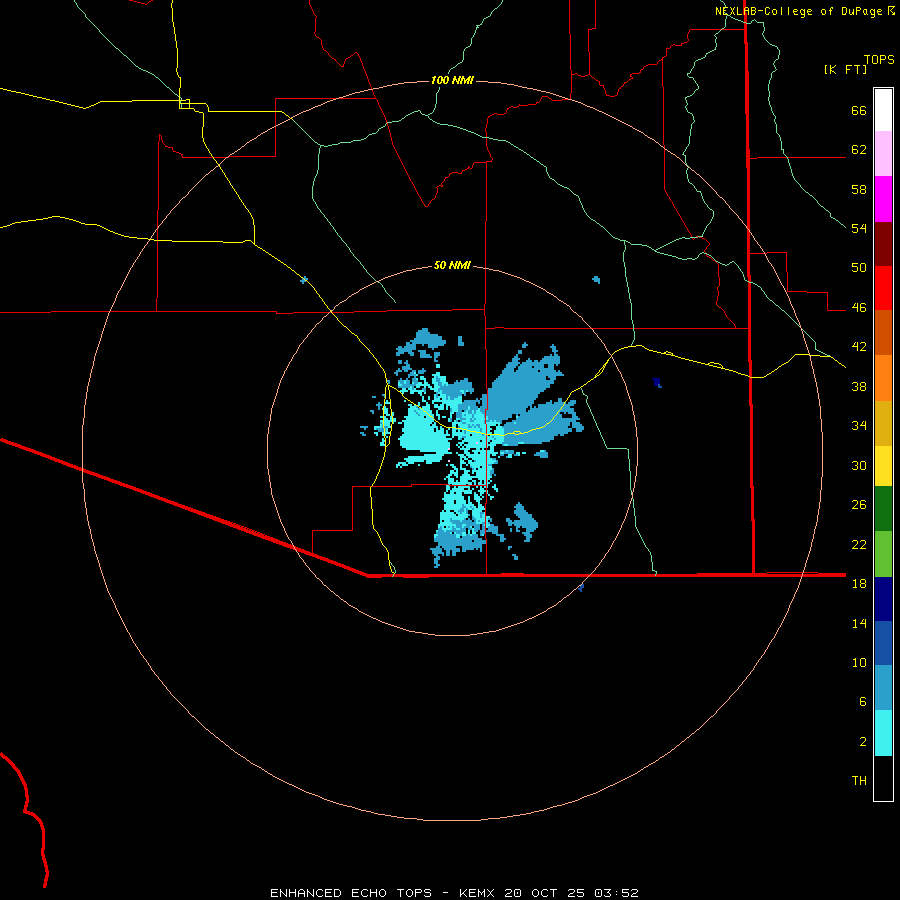Click legend value 34
The image size is (900, 900).
pos(859,426)
